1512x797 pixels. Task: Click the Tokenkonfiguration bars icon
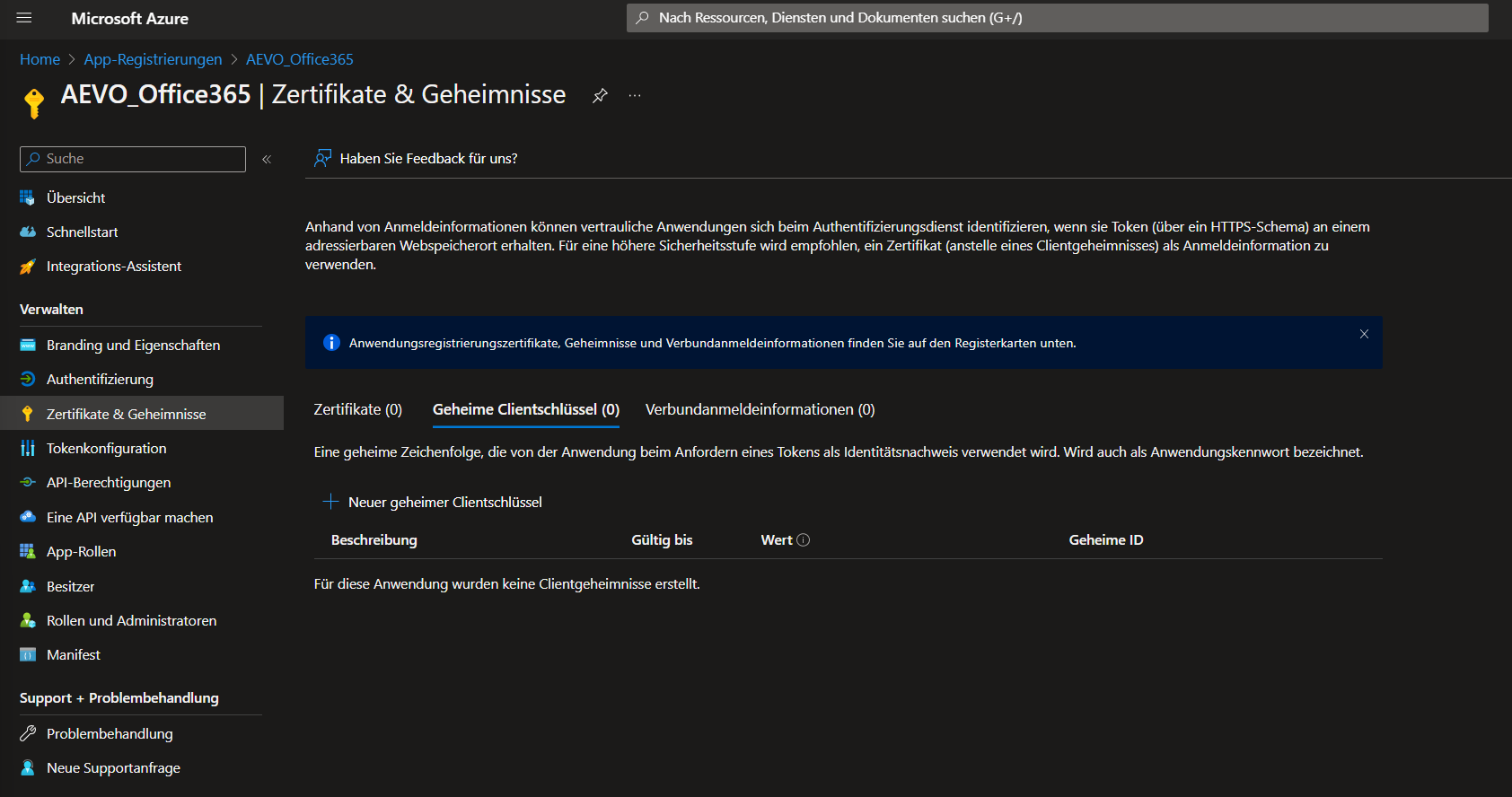click(x=28, y=449)
